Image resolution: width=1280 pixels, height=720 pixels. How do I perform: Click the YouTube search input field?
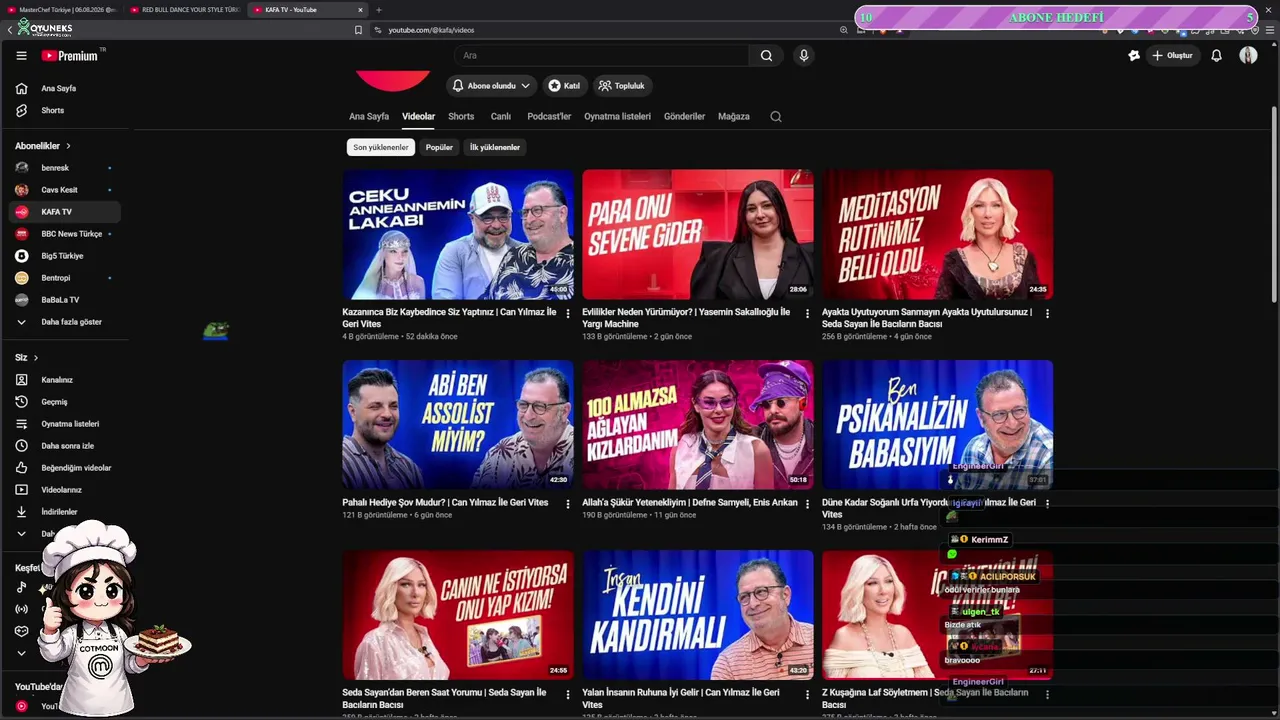(601, 56)
